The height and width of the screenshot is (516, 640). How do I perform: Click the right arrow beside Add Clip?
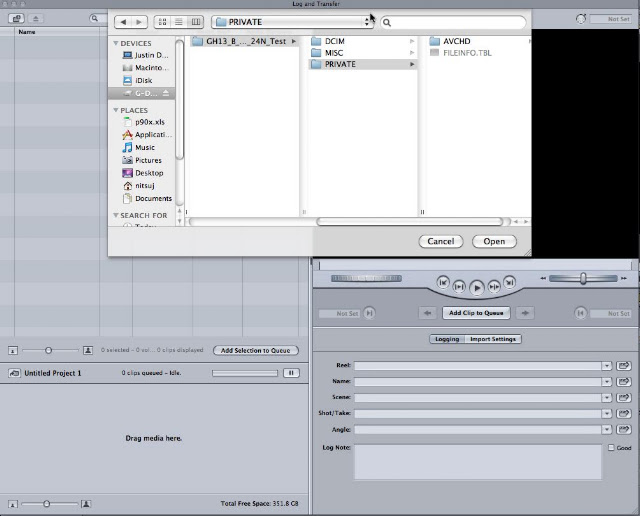tap(525, 313)
